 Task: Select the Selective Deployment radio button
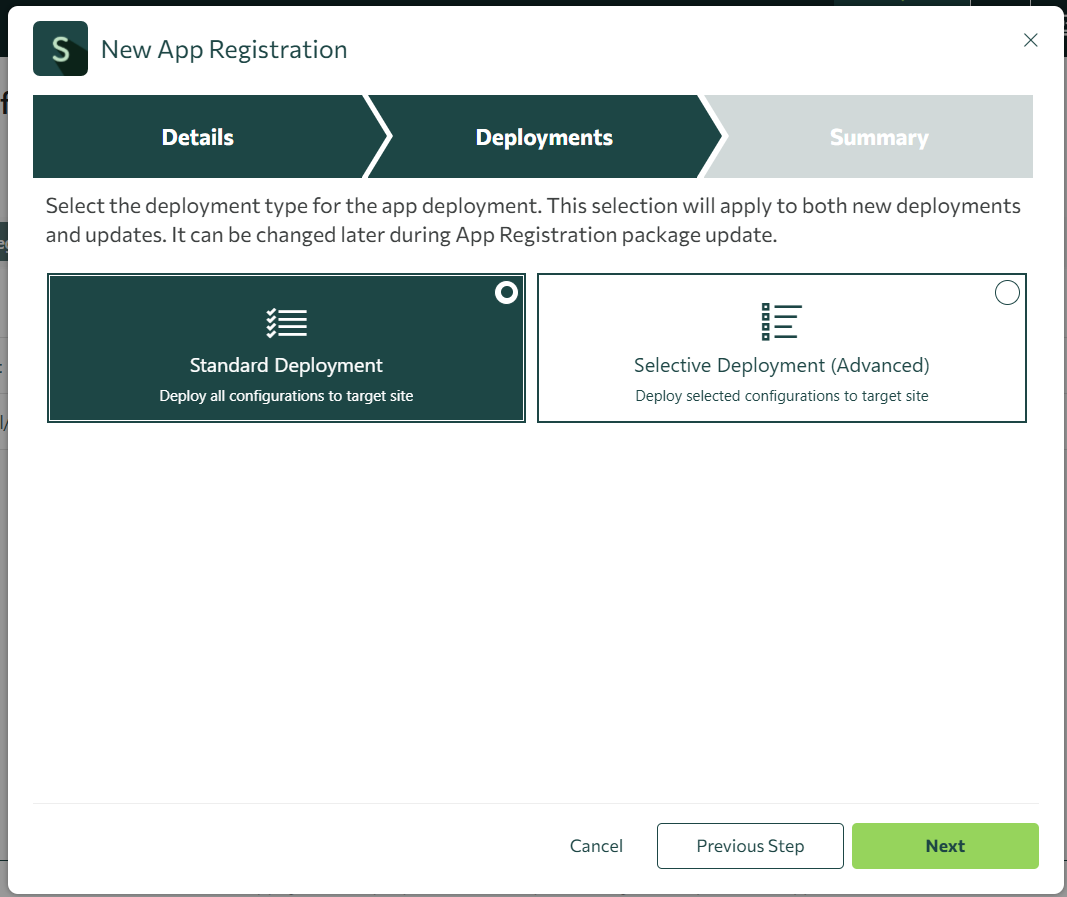(1007, 292)
